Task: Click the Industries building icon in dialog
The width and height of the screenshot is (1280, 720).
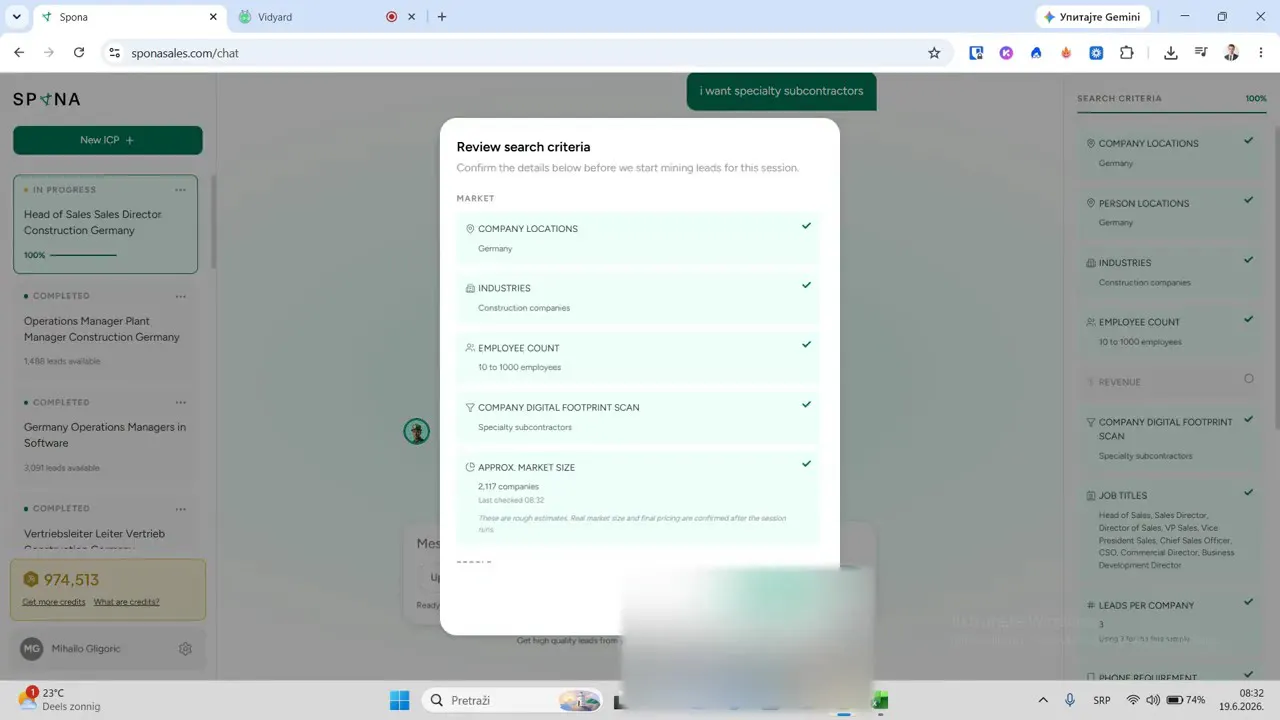Action: pos(470,288)
